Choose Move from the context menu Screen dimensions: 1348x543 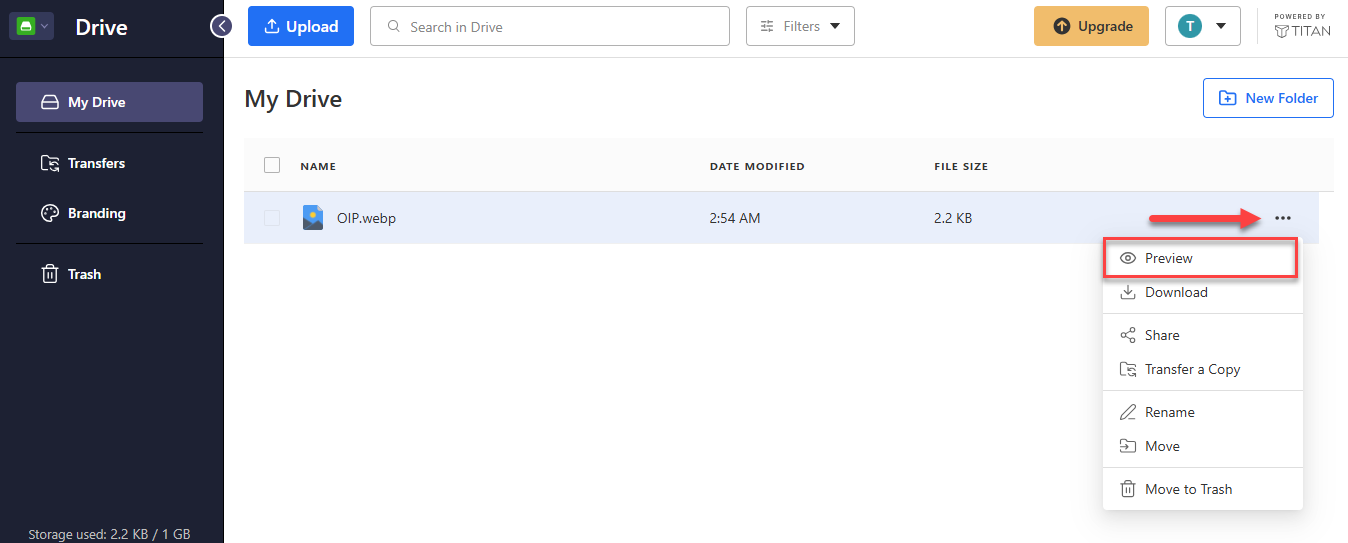click(x=1203, y=446)
